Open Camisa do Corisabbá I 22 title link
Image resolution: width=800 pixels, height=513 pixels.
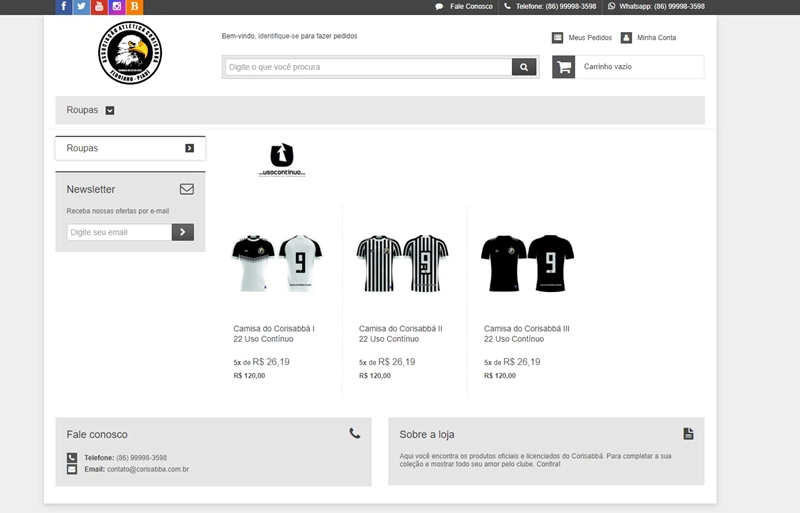(x=274, y=334)
